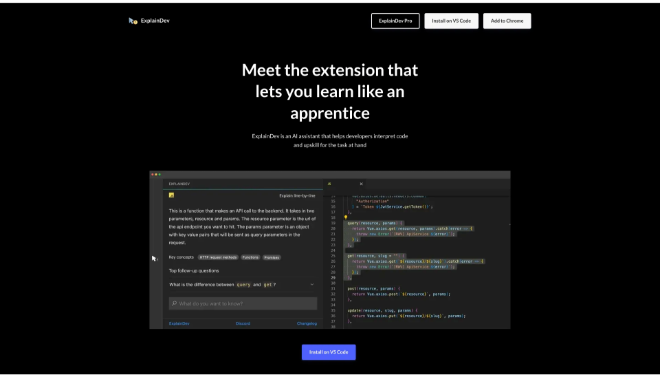Close the JS editor tab in the demo
Viewport: 660px width, 377px height.
click(x=361, y=184)
